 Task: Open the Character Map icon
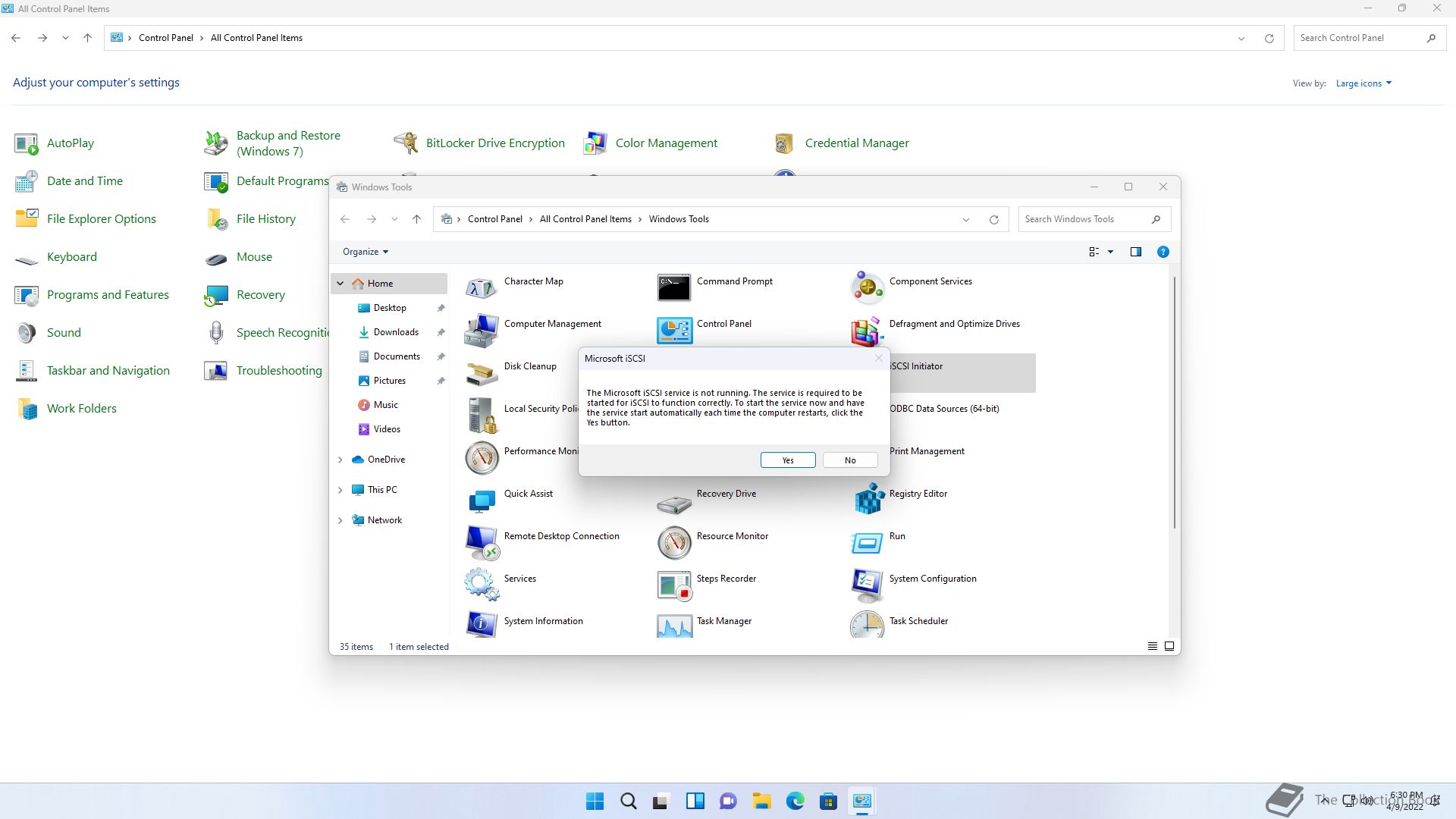[482, 288]
